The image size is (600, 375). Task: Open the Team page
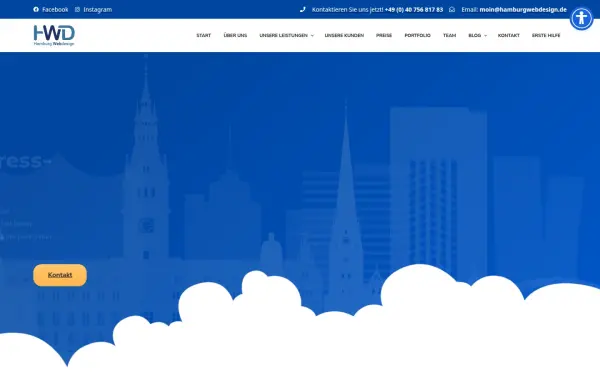click(x=449, y=35)
